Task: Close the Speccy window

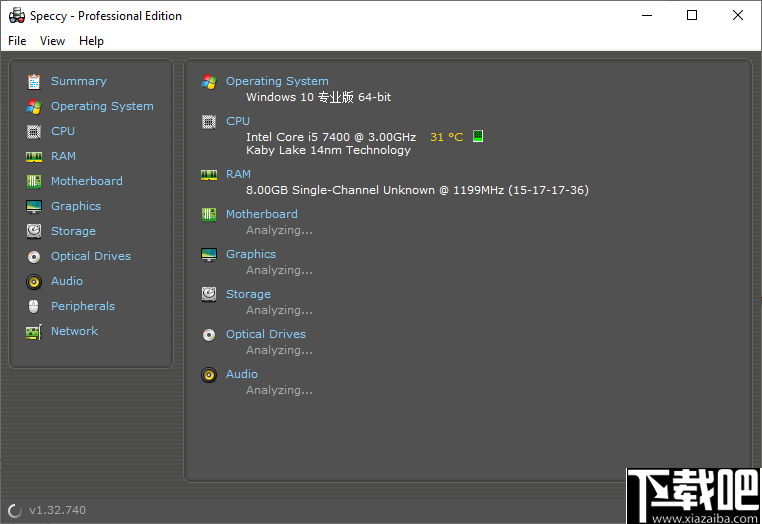Action: coord(738,16)
